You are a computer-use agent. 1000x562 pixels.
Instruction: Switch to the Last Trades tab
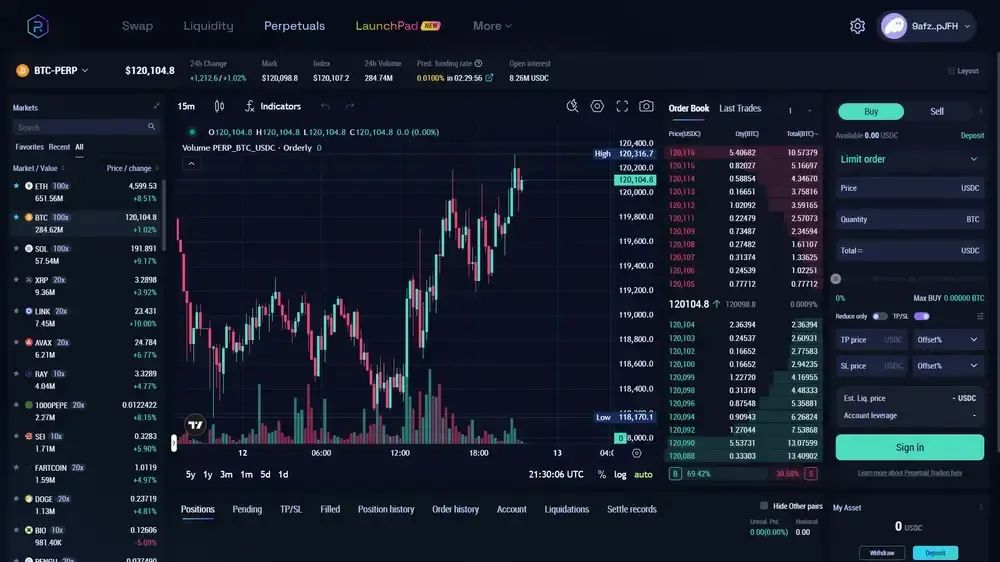[x=740, y=108]
